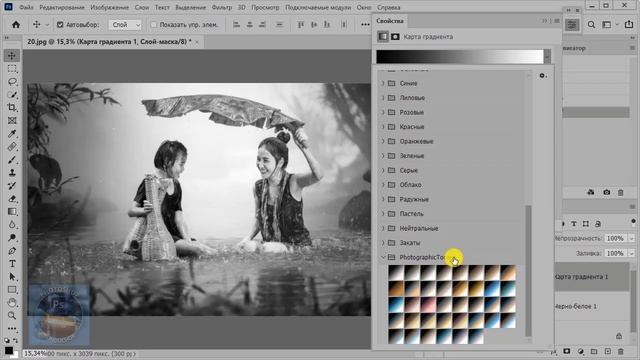This screenshot has width=640, height=360.
Task: Open the Файл menu
Action: [x=26, y=7]
